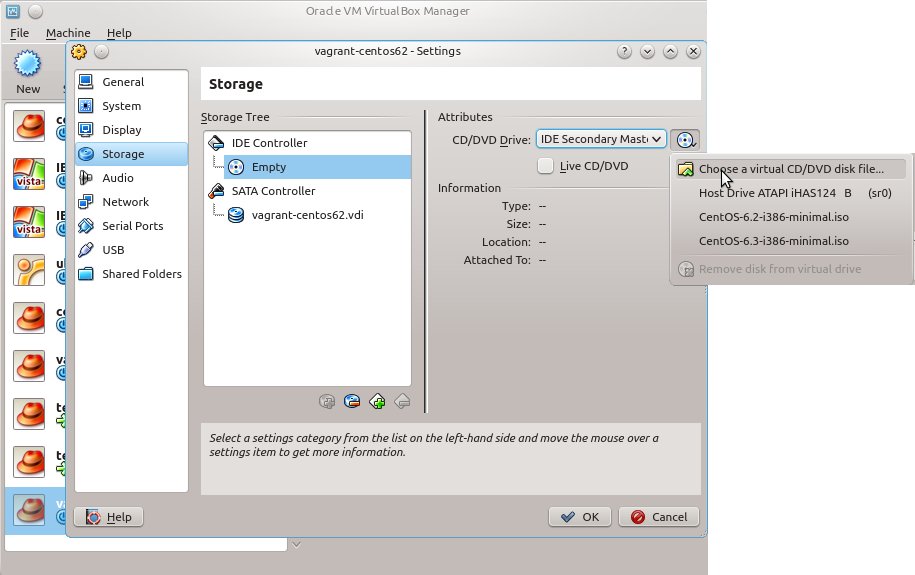Click the Location information label
The height and width of the screenshot is (575, 915).
tap(506, 242)
